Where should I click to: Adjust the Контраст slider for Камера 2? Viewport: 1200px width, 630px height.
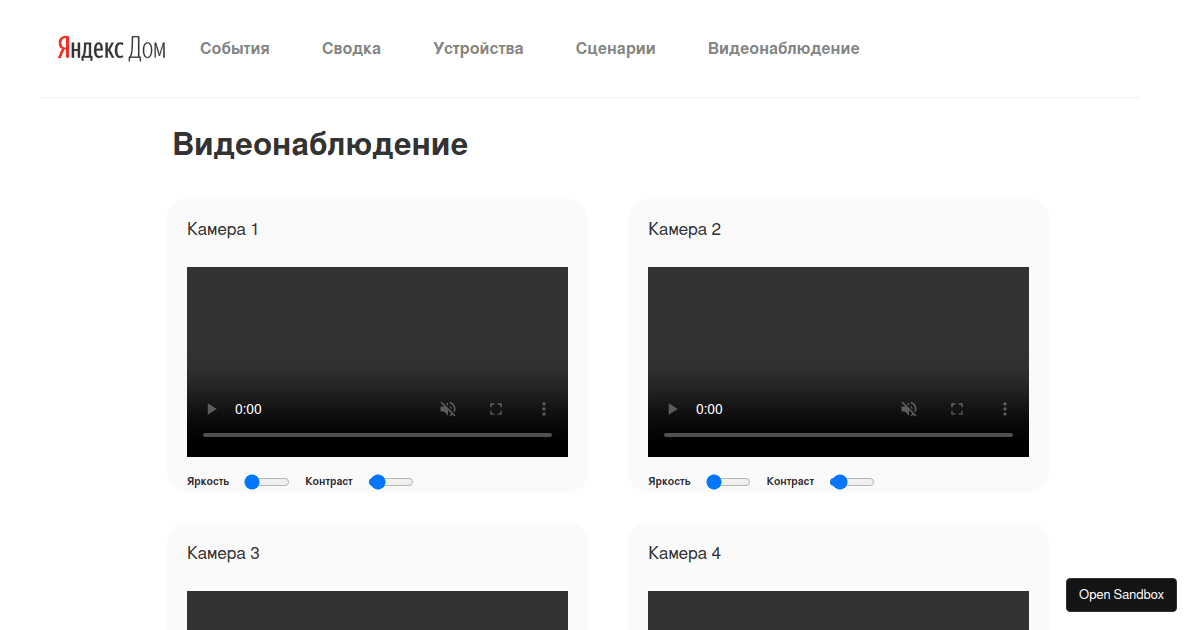point(852,482)
